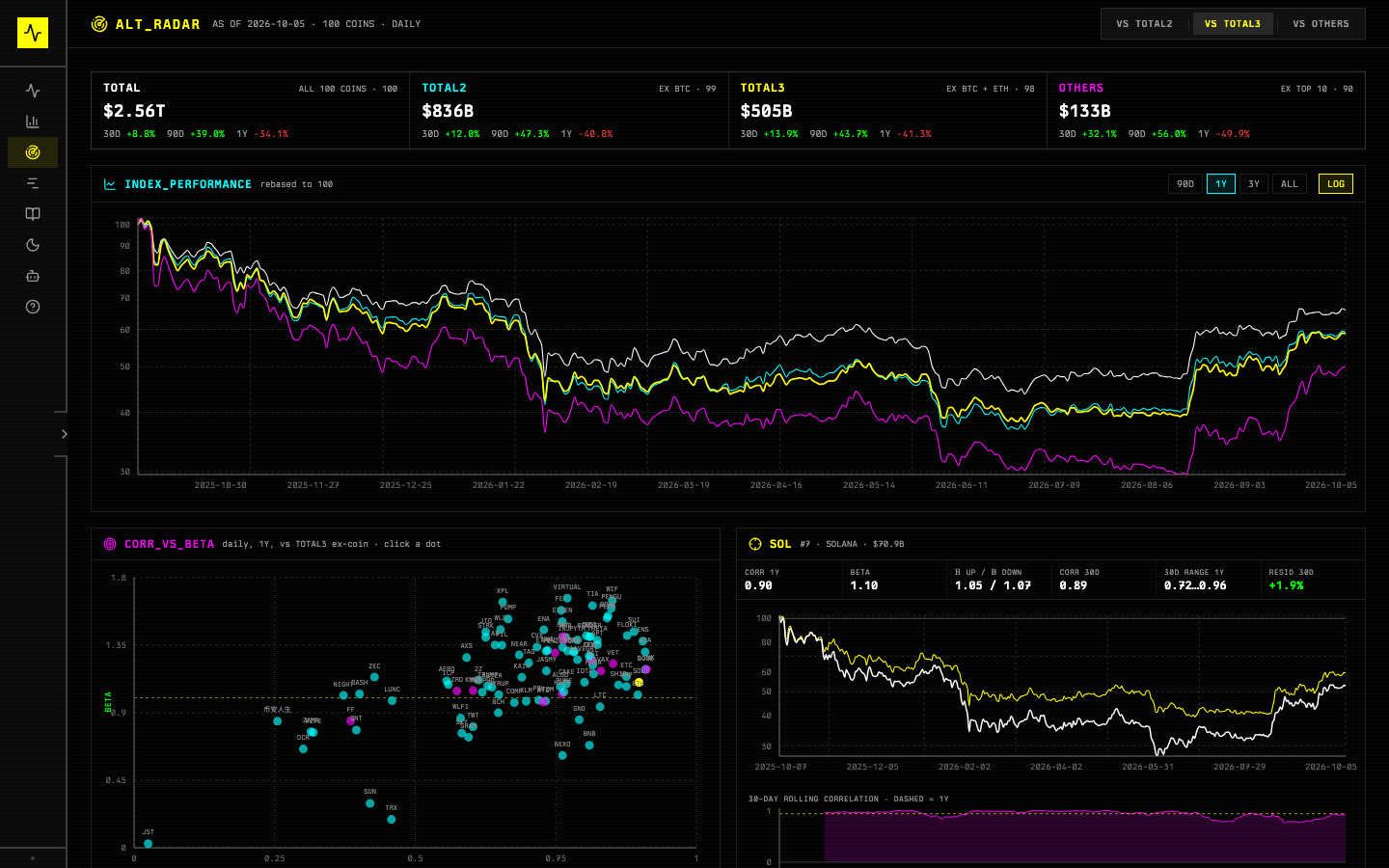The width and height of the screenshot is (1389, 868).
Task: Toggle the LOG scale button
Action: (1336, 184)
